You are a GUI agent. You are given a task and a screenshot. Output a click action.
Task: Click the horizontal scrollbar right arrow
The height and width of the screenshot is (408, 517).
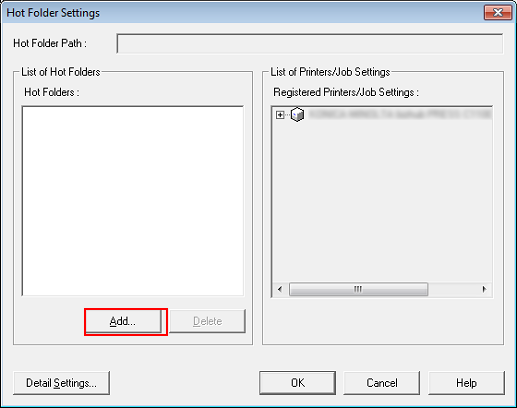(484, 289)
